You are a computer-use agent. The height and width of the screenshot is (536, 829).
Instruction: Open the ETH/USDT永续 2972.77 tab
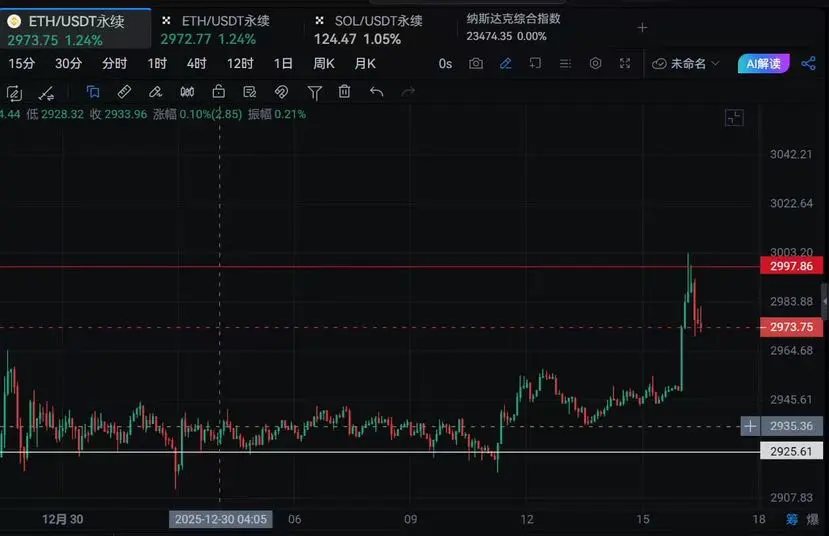(x=228, y=30)
